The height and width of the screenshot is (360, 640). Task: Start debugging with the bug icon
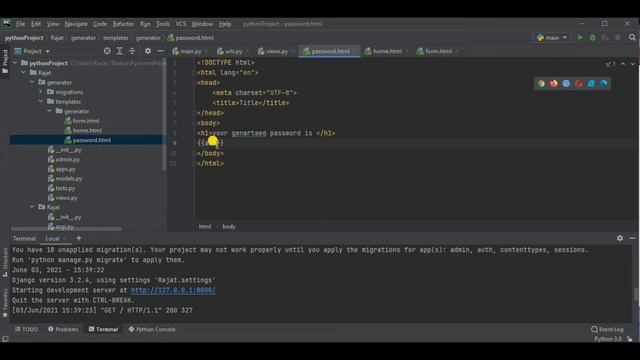point(592,38)
